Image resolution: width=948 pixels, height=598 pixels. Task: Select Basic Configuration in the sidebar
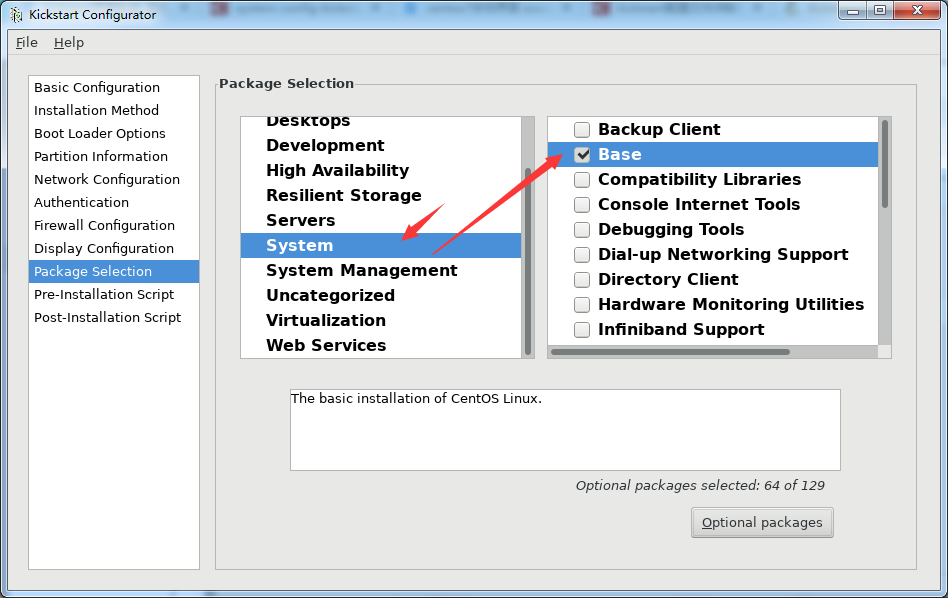[114, 88]
